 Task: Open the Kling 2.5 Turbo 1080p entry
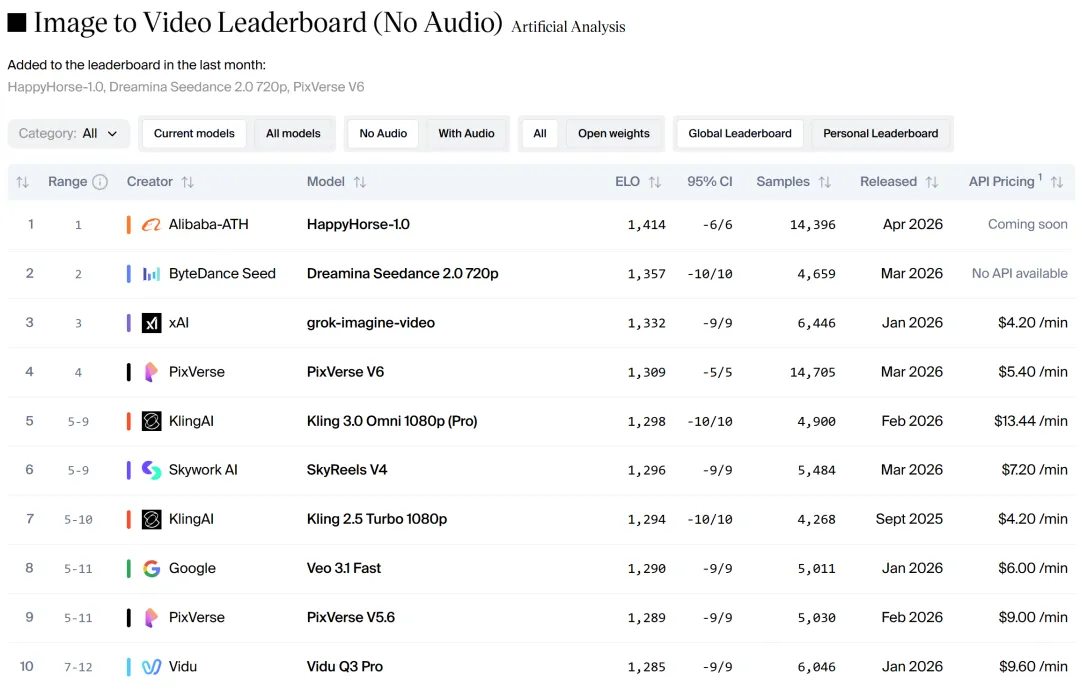(377, 519)
